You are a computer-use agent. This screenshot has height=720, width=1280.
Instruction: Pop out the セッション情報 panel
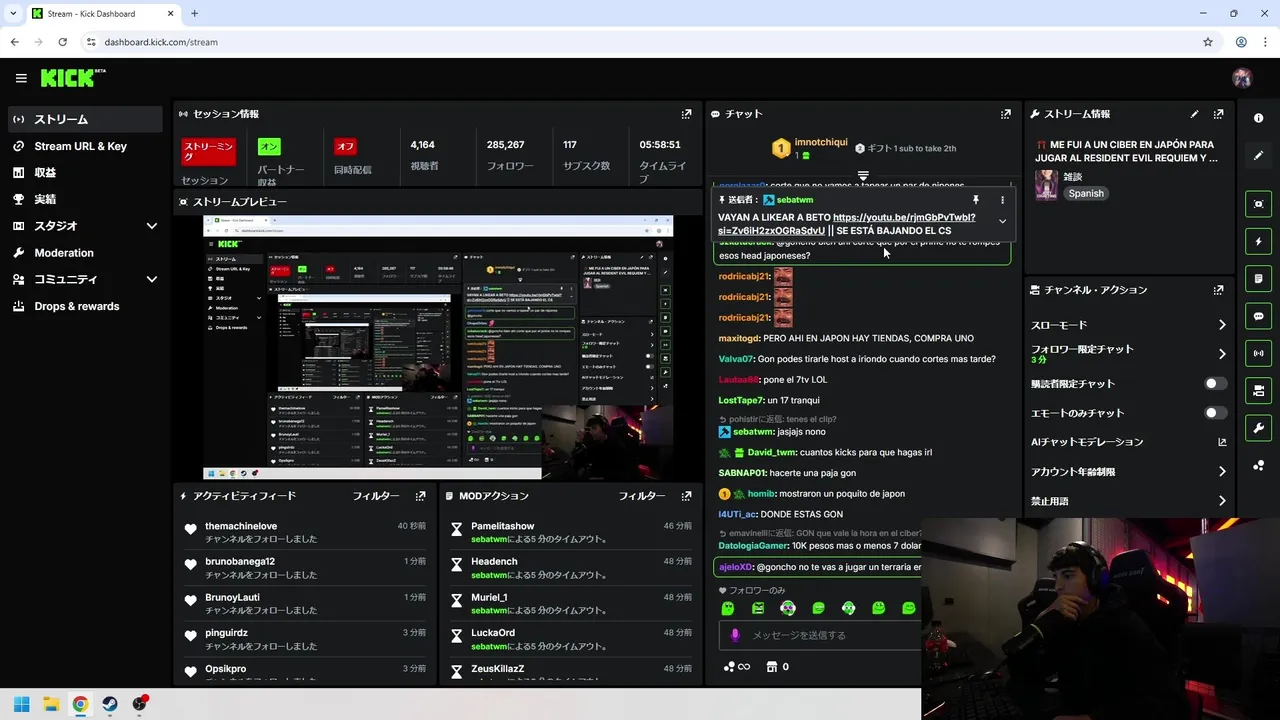pyautogui.click(x=686, y=114)
